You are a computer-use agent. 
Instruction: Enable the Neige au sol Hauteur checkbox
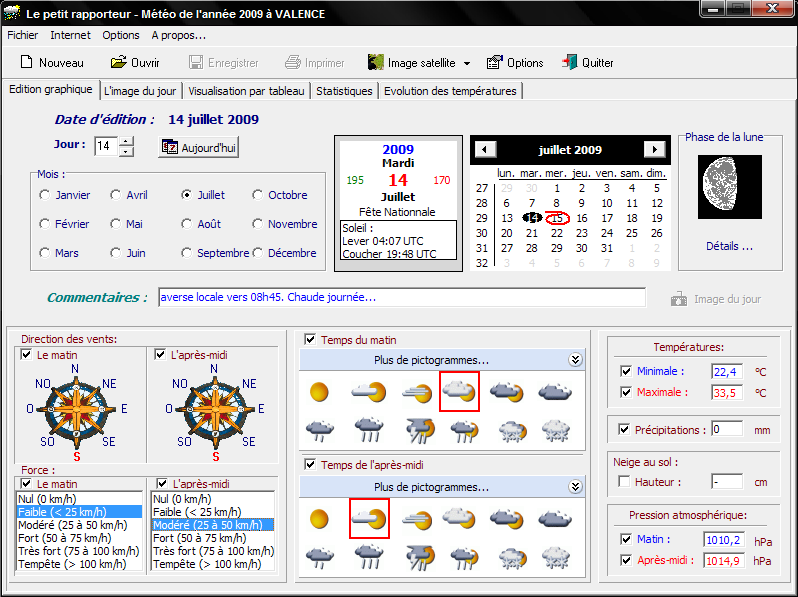(626, 482)
